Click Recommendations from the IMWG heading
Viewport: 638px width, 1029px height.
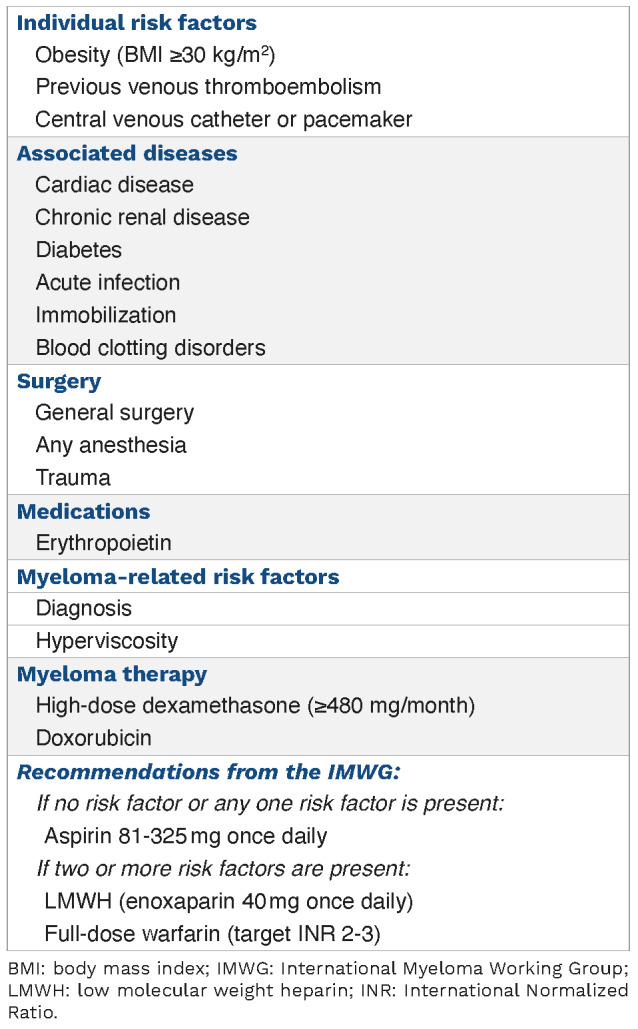(208, 772)
